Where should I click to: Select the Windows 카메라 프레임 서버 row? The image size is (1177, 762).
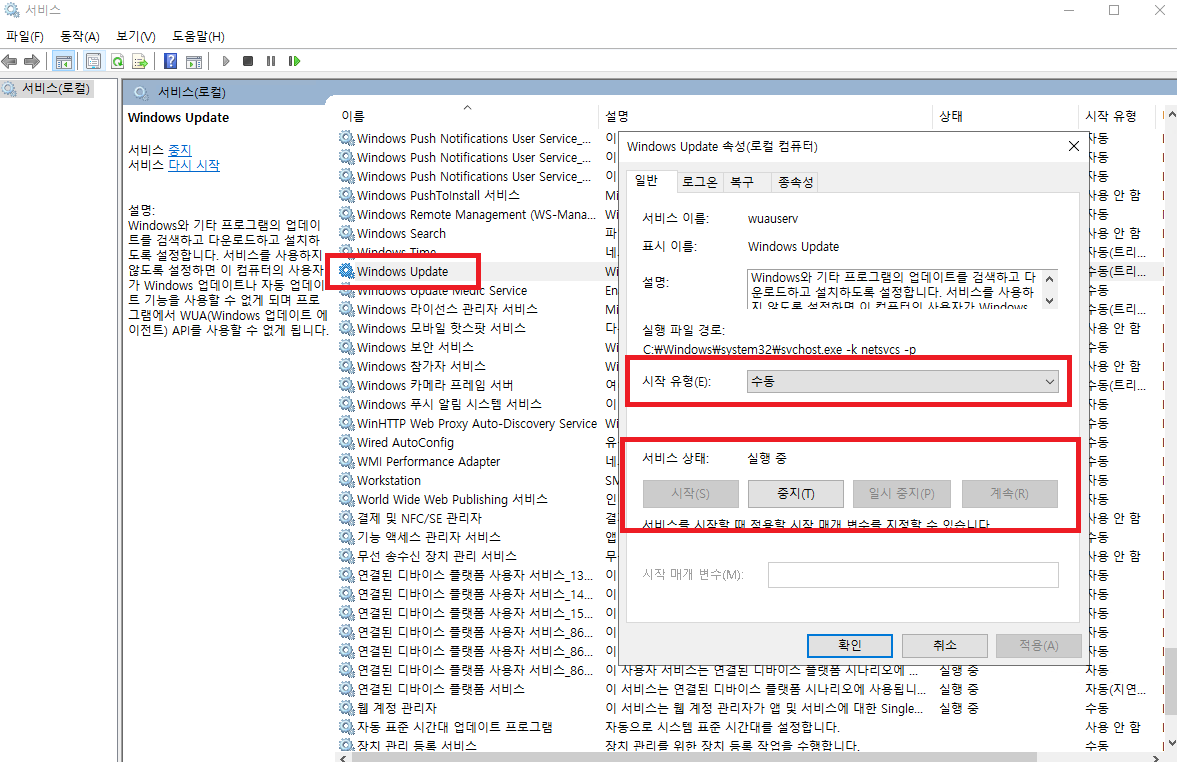pos(435,385)
